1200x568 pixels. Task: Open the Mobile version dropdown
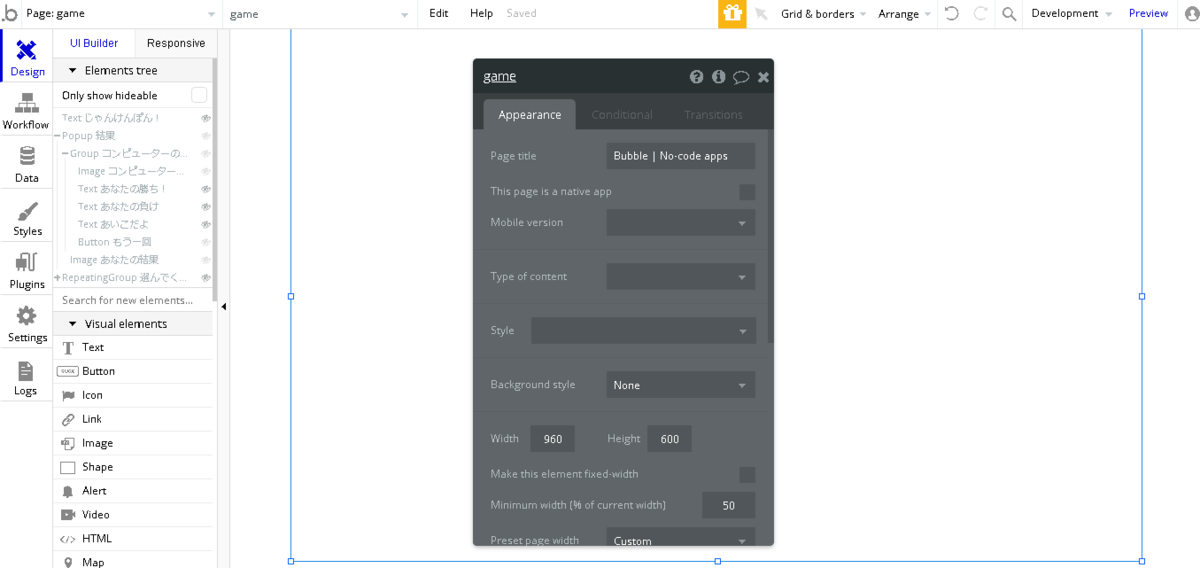[681, 223]
